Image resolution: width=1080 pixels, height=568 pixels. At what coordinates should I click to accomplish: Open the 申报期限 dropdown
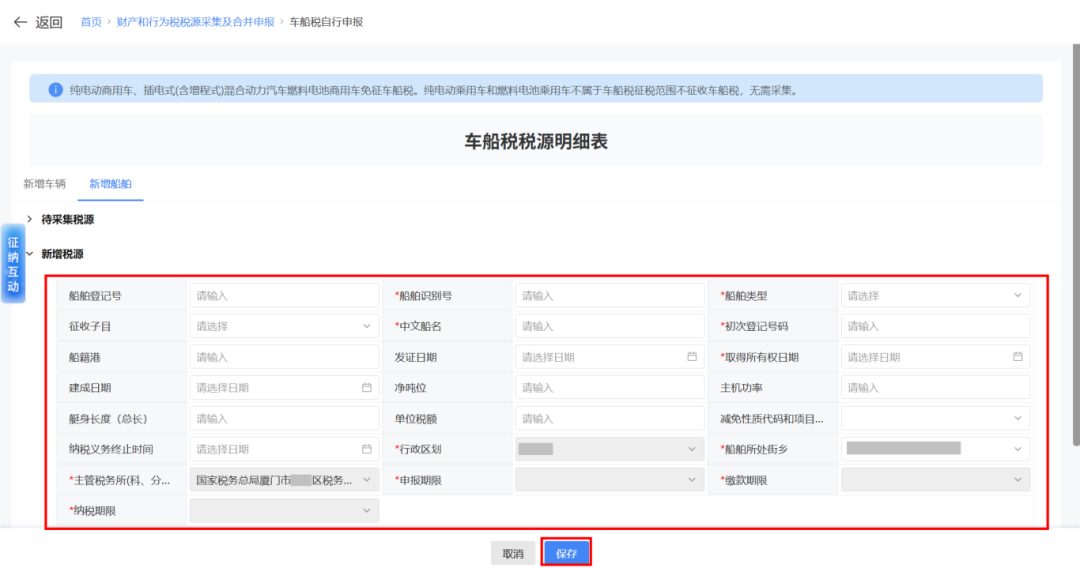point(610,480)
